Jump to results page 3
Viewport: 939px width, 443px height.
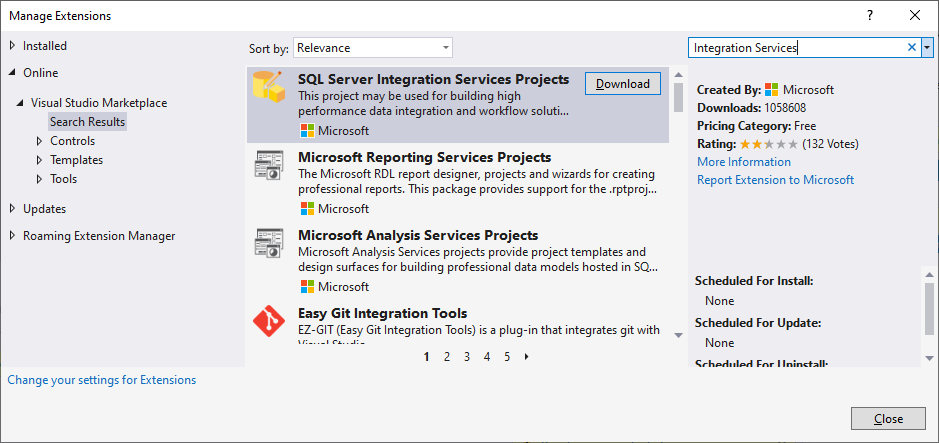coord(466,356)
